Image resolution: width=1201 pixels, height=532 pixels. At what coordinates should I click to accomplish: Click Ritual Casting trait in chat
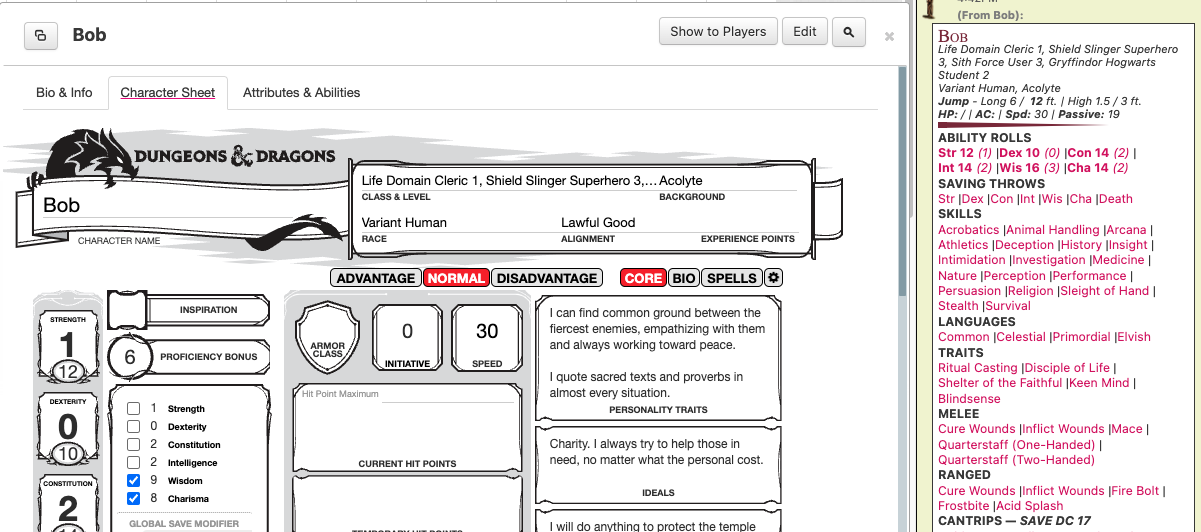pyautogui.click(x=977, y=368)
